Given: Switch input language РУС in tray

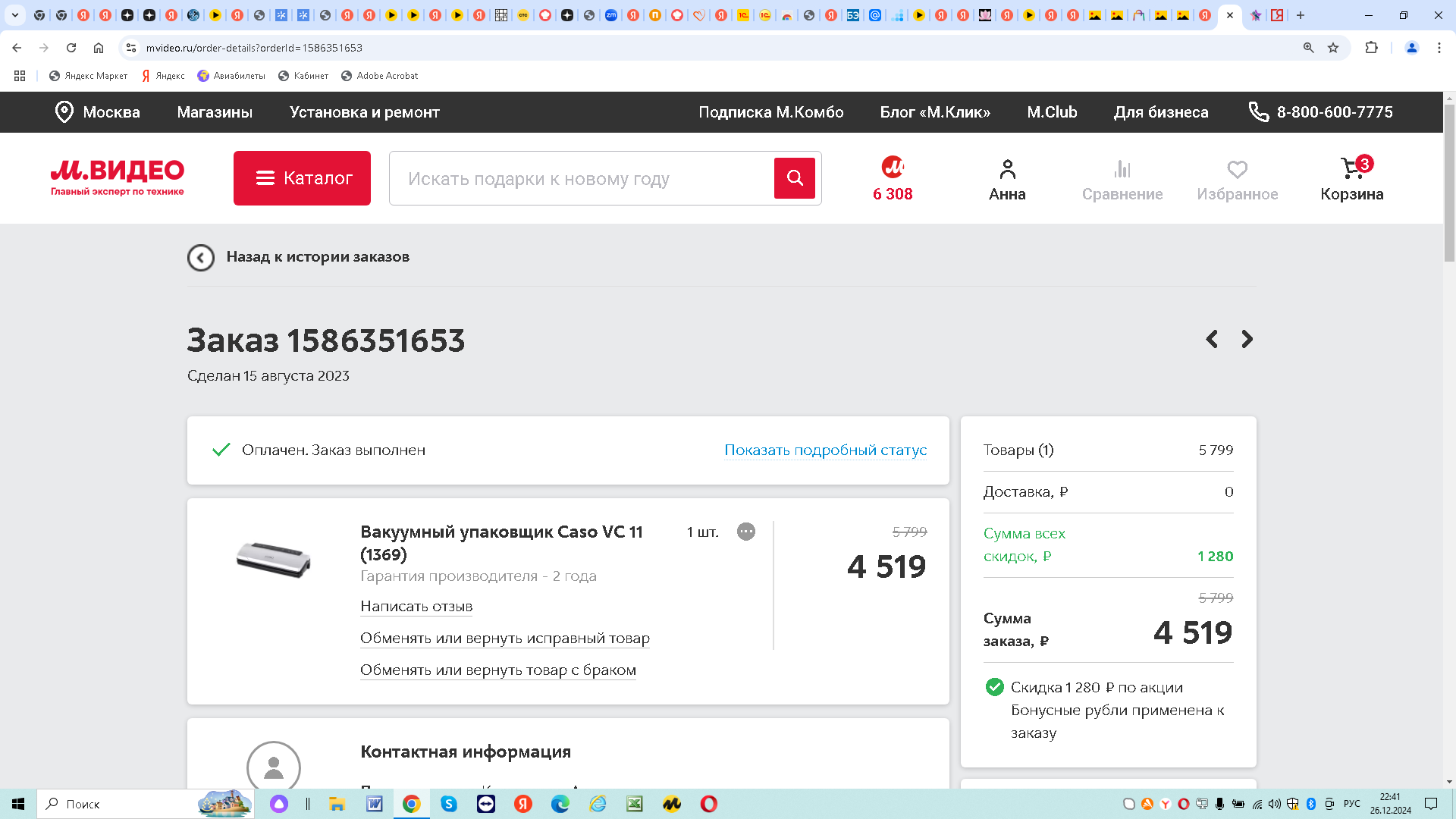Looking at the screenshot, I should [x=1352, y=804].
